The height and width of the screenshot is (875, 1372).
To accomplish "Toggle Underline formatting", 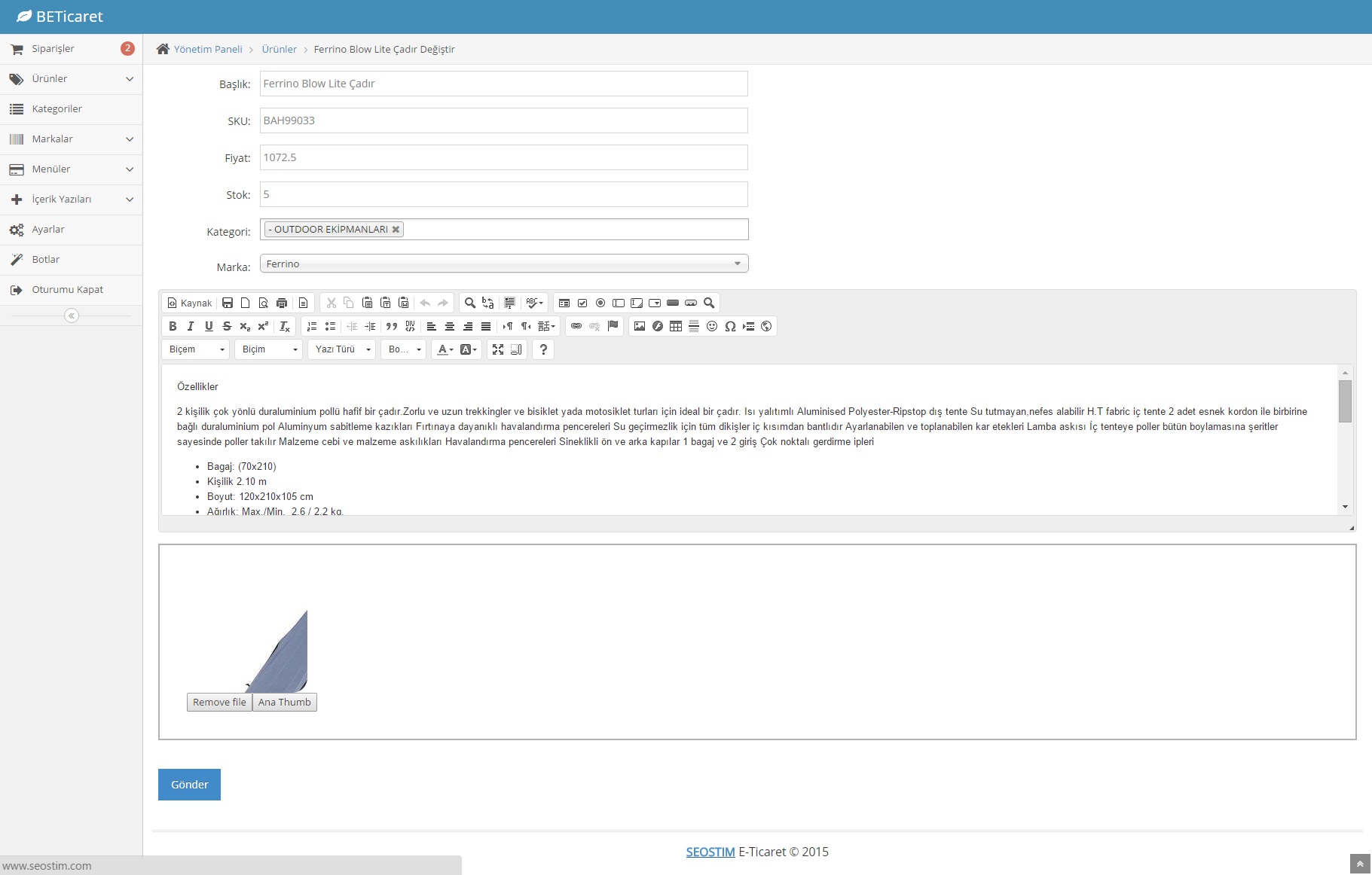I will pos(209,326).
